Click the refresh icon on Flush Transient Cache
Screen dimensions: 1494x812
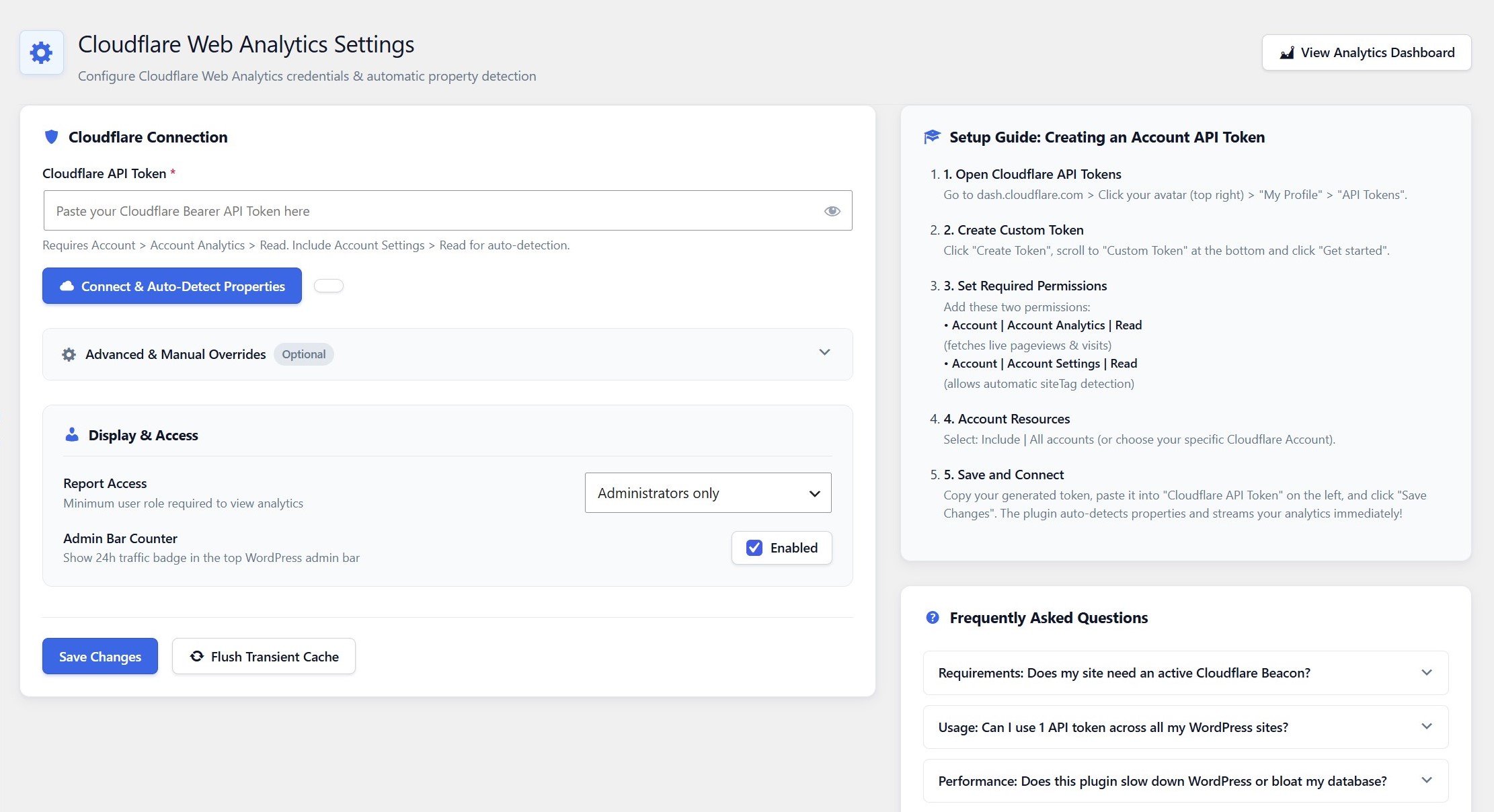tap(196, 656)
